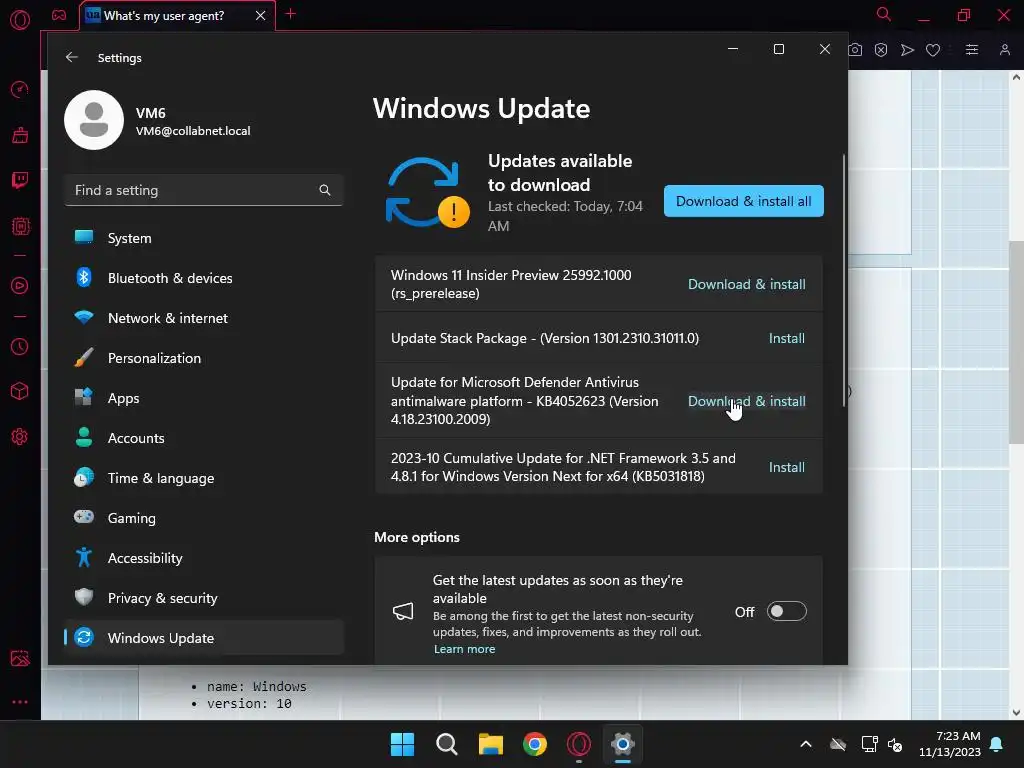1024x768 pixels.
Task: Click Download & install all button
Action: point(743,201)
